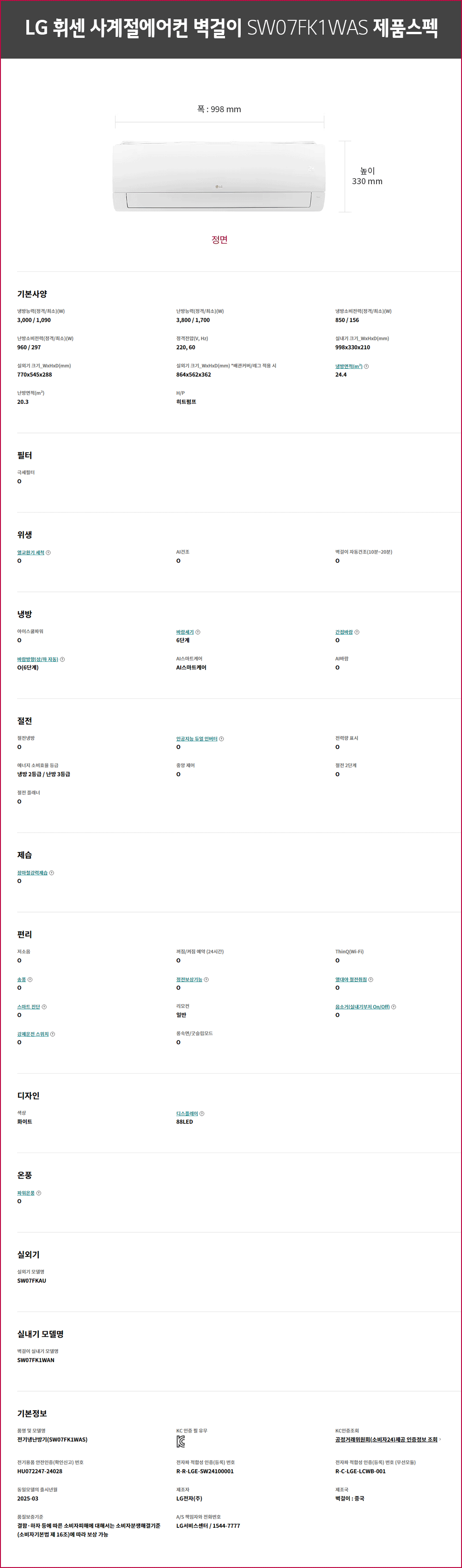Select the H/P value '히트펌프'

[187, 403]
